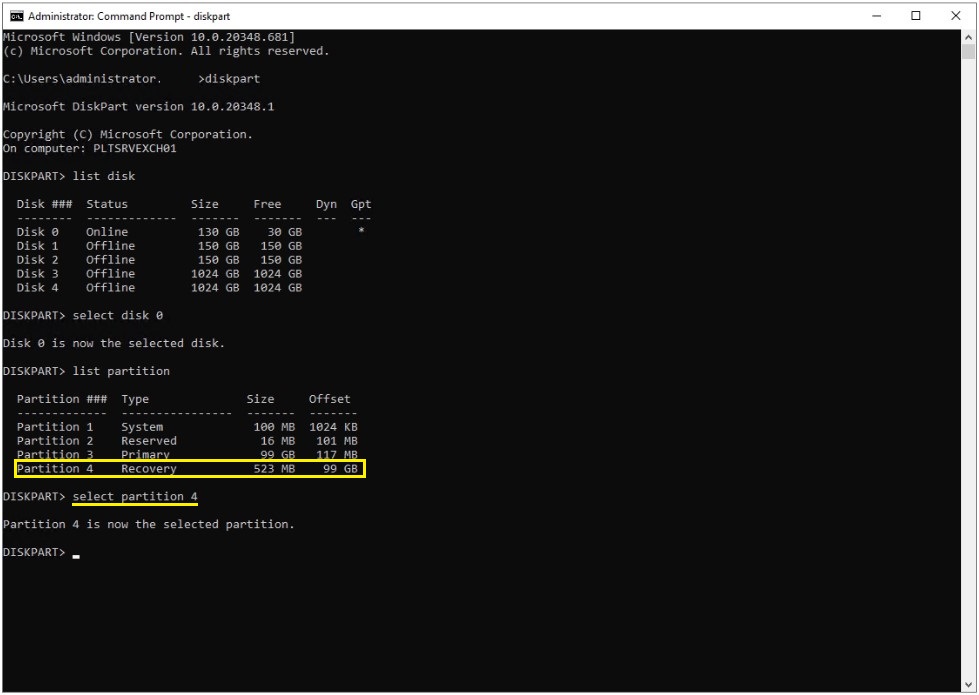
Task: Click the "Disk 4" row label
Action: tap(37, 287)
